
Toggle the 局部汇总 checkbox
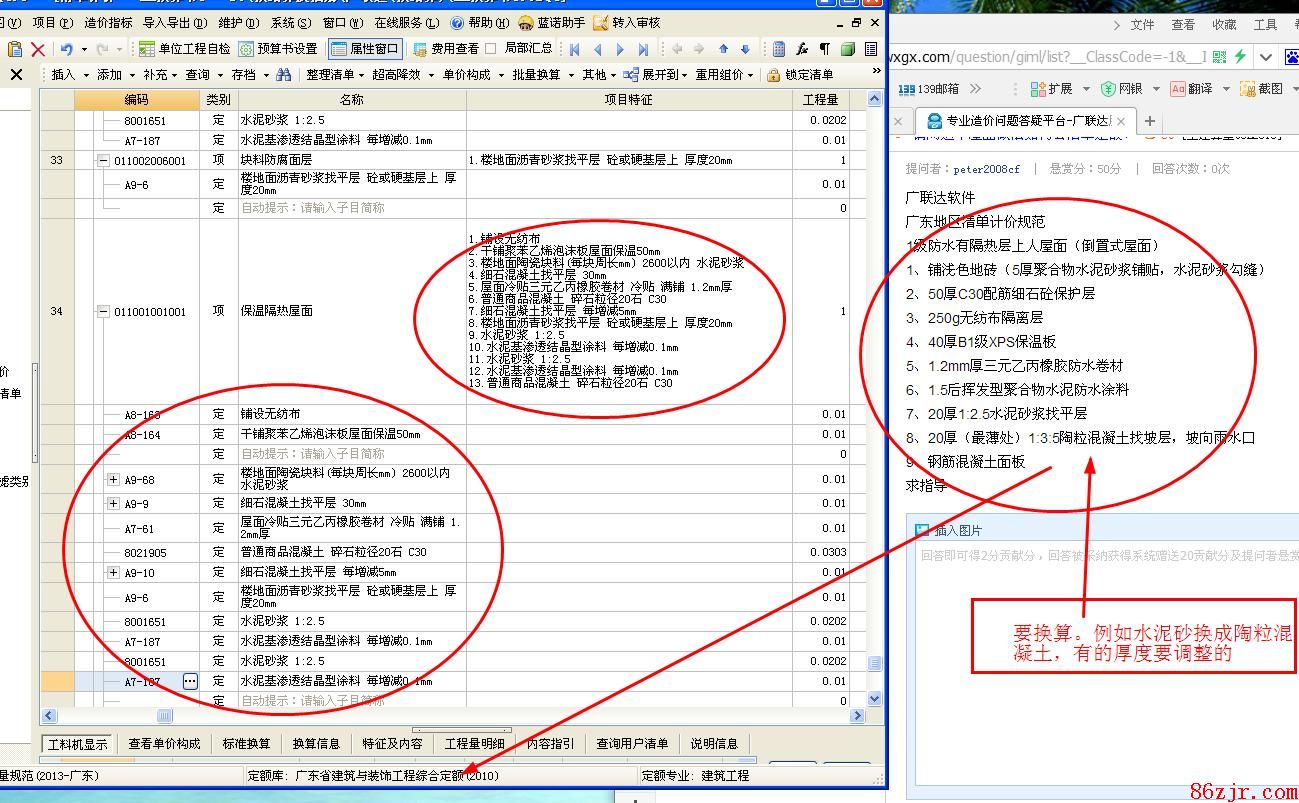point(491,49)
